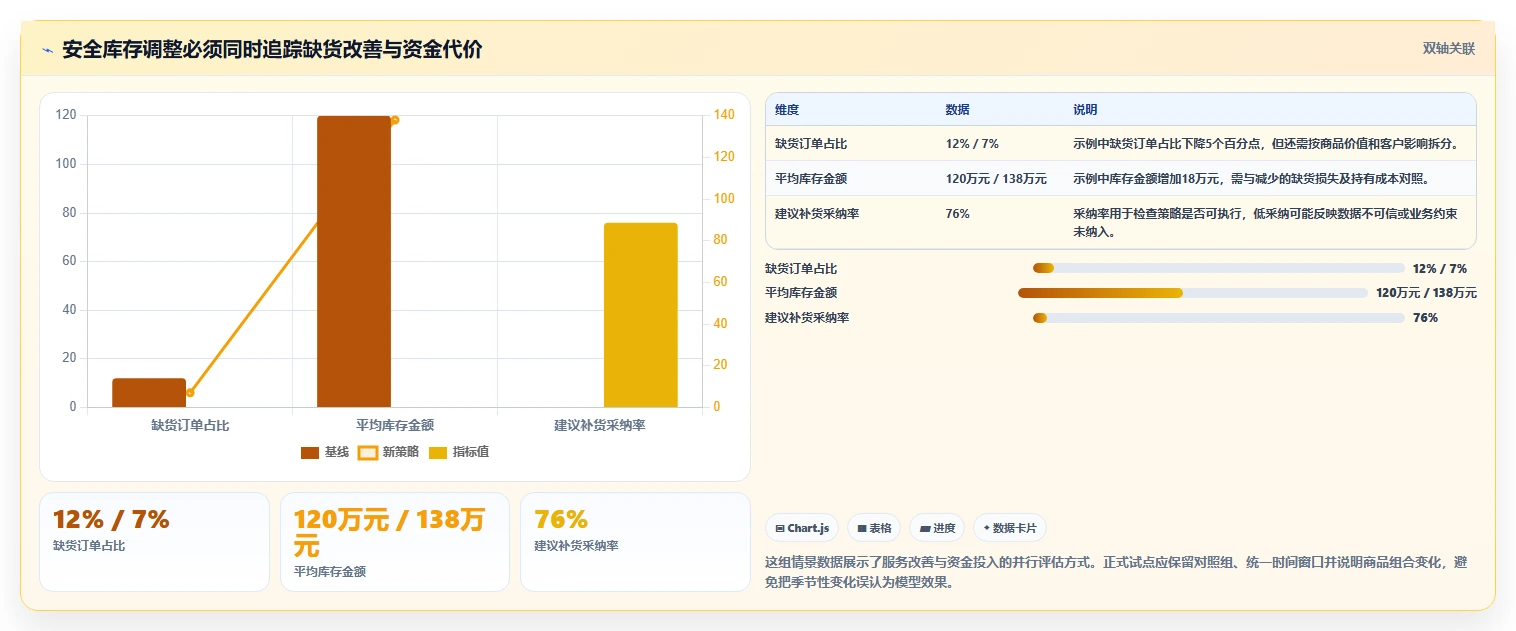Click the 76% table data cell
Screen dimensions: 1516x631
pyautogui.click(x=957, y=214)
